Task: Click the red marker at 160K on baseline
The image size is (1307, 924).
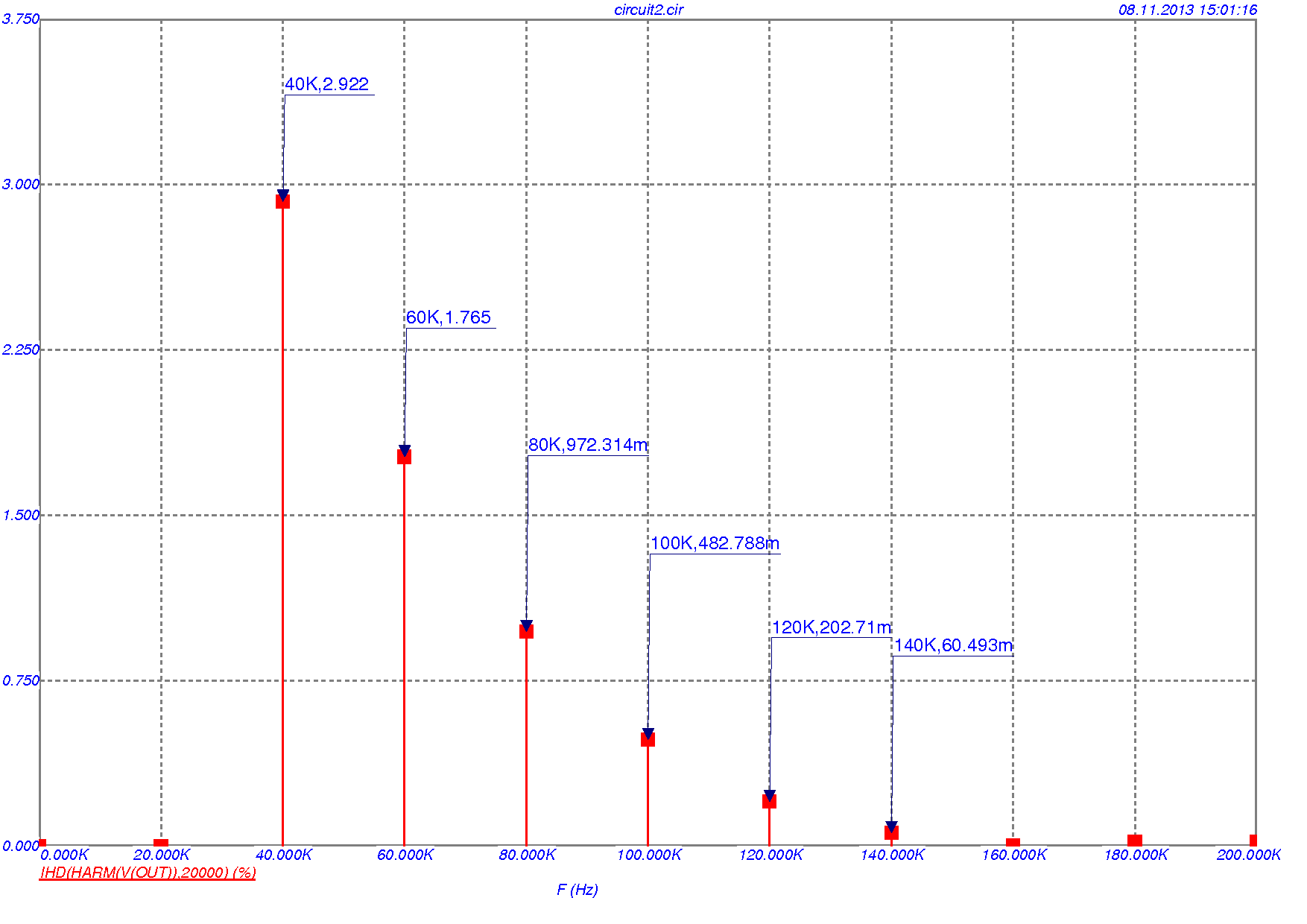Action: point(1013,843)
